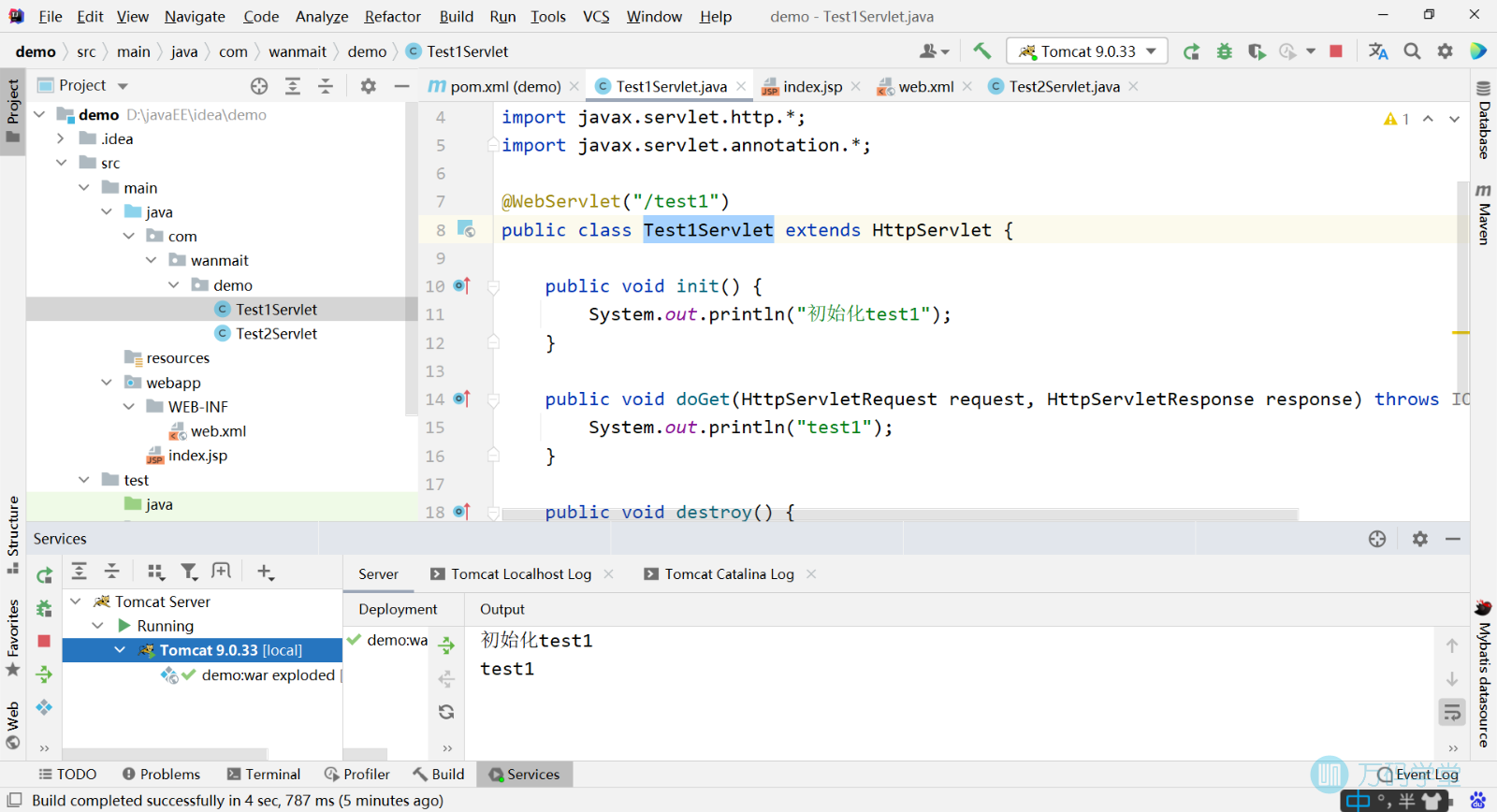Open the Tomcat 9.0.33 run configuration dropdown

point(1087,51)
